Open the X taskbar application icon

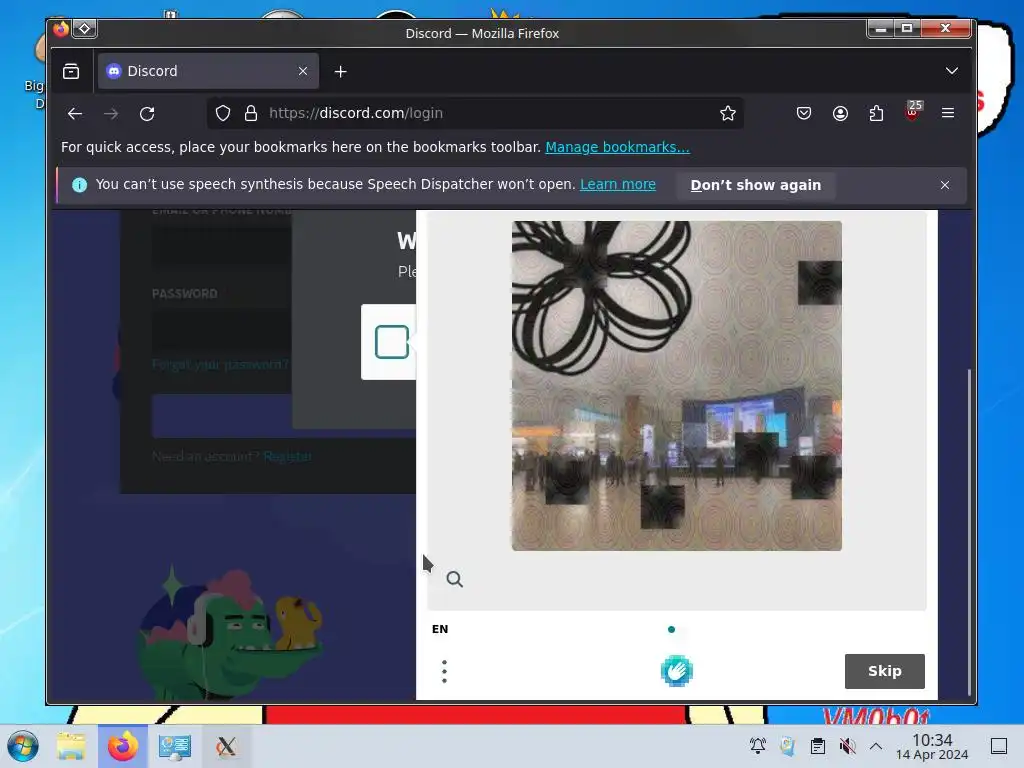point(226,746)
